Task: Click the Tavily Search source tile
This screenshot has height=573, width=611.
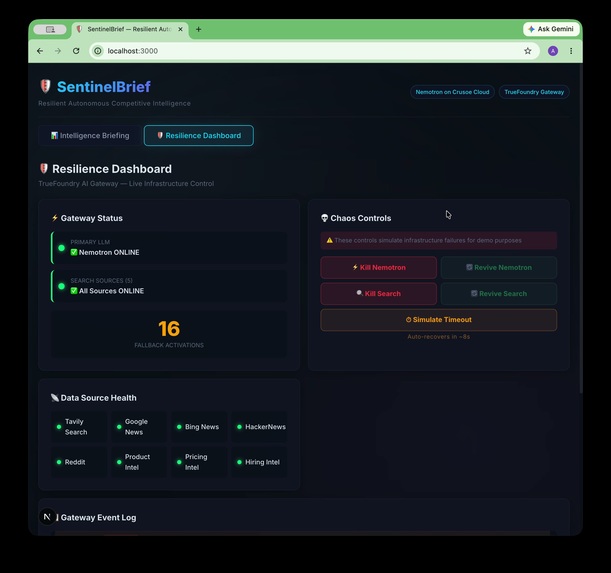Action: pos(79,427)
